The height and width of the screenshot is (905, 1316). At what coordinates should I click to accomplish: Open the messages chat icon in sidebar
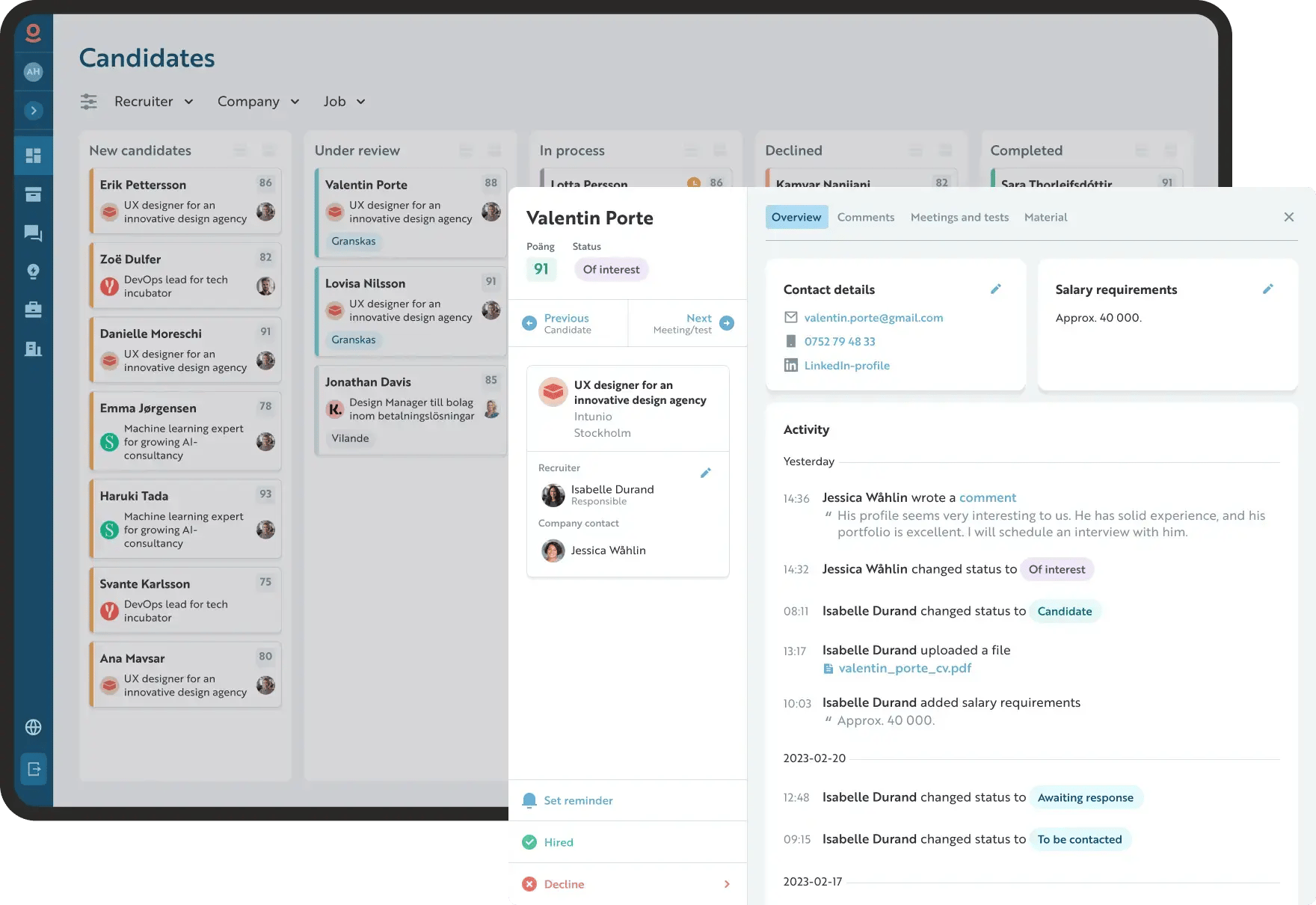point(33,233)
